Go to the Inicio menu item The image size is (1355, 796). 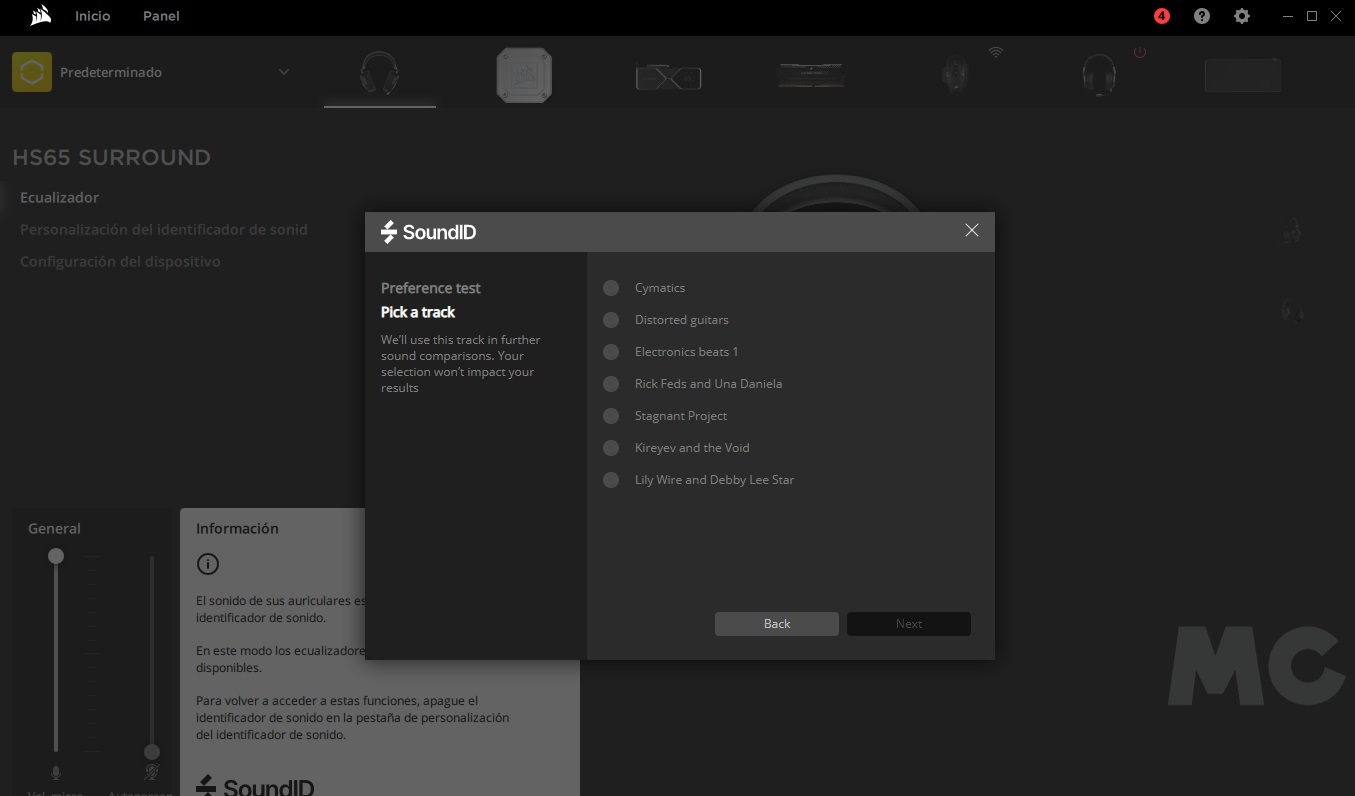[x=93, y=16]
